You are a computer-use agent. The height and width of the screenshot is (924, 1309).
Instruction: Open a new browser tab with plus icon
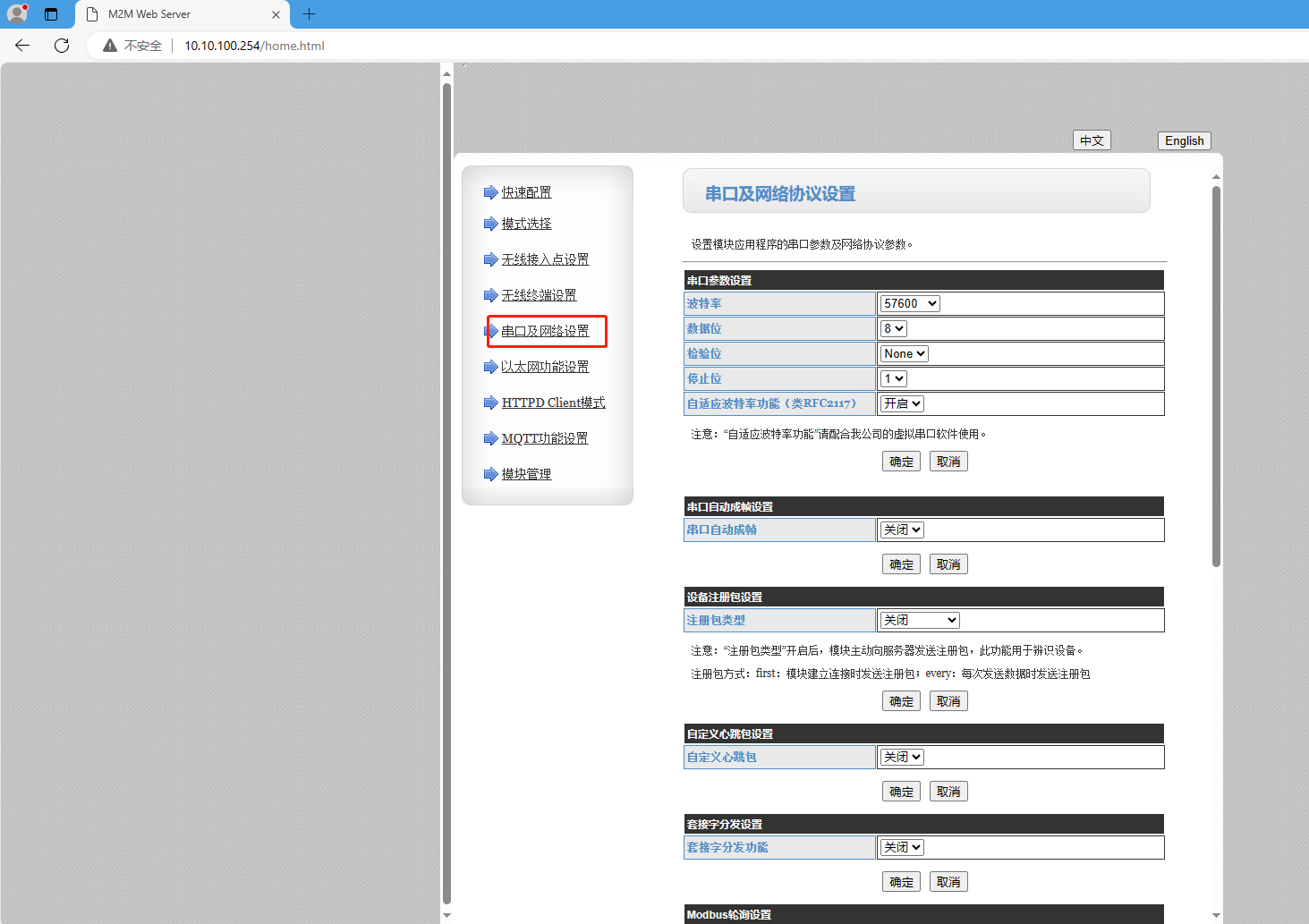coord(310,14)
